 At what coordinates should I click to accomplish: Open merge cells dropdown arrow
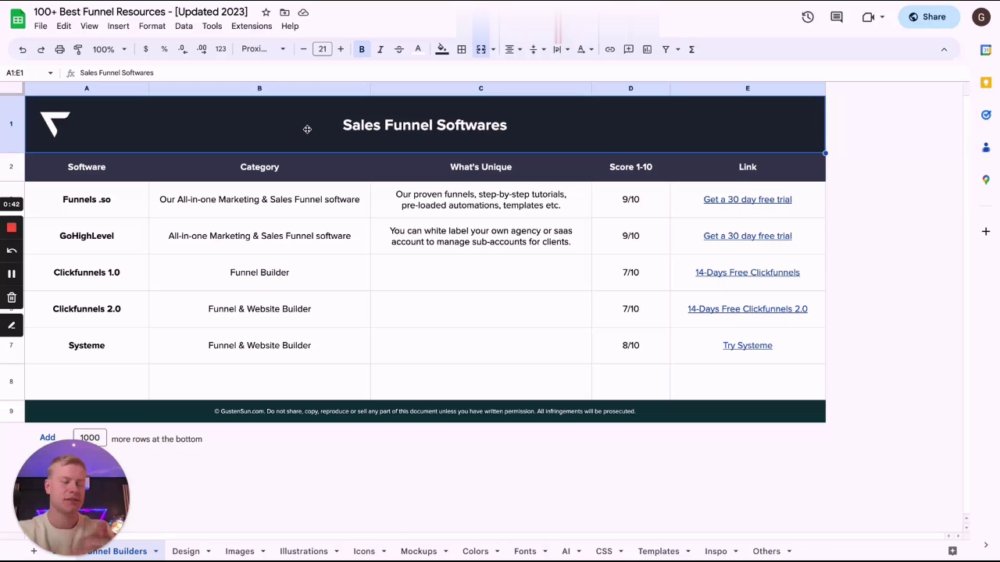click(493, 49)
